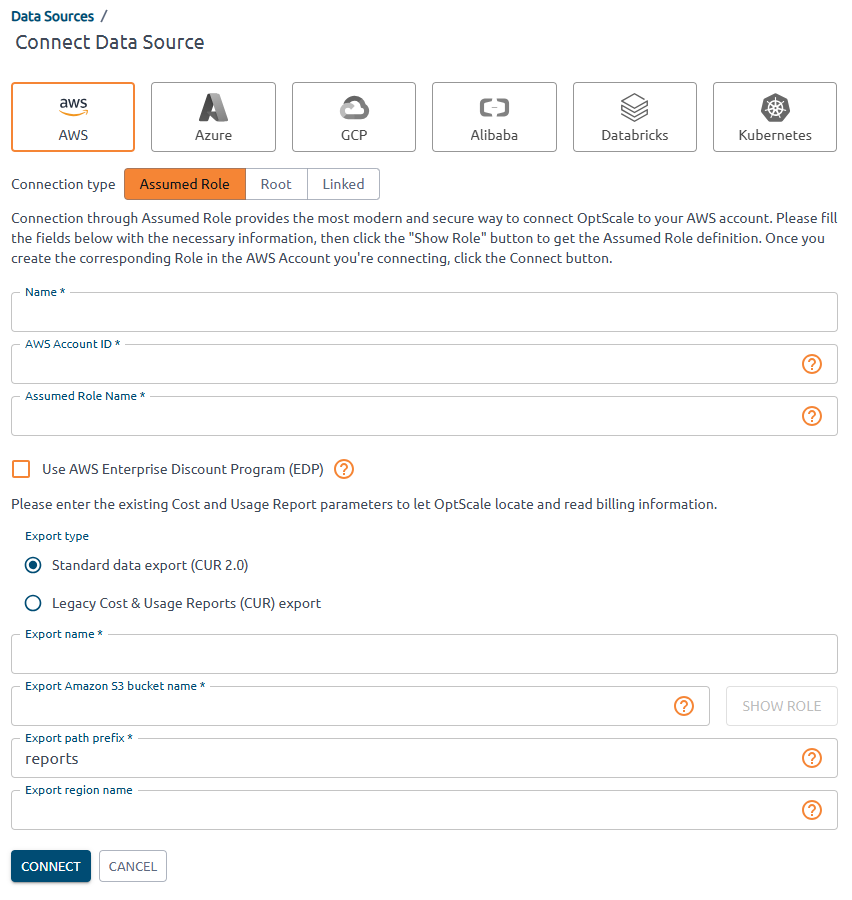Open help icon for Assumed Role Name

point(812,416)
